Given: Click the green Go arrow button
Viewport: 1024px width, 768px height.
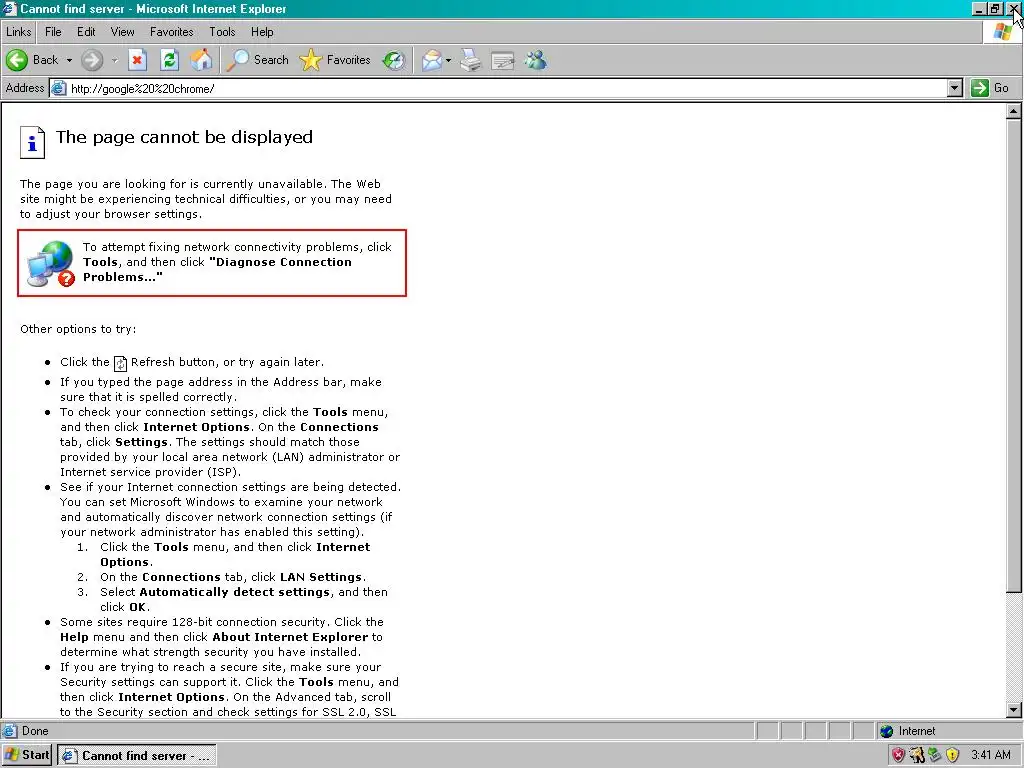Looking at the screenshot, I should coord(980,88).
